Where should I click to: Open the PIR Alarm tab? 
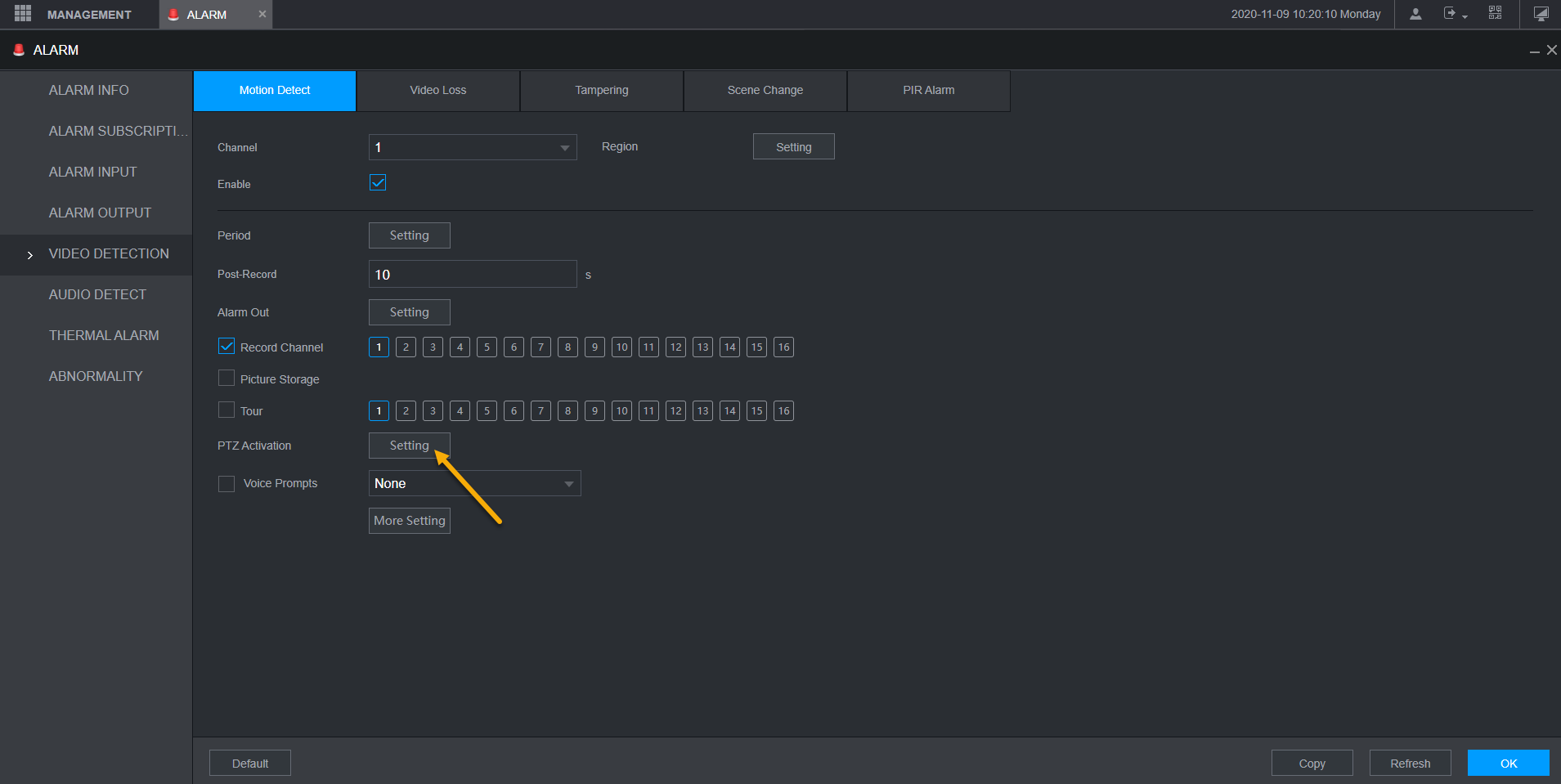[x=929, y=90]
